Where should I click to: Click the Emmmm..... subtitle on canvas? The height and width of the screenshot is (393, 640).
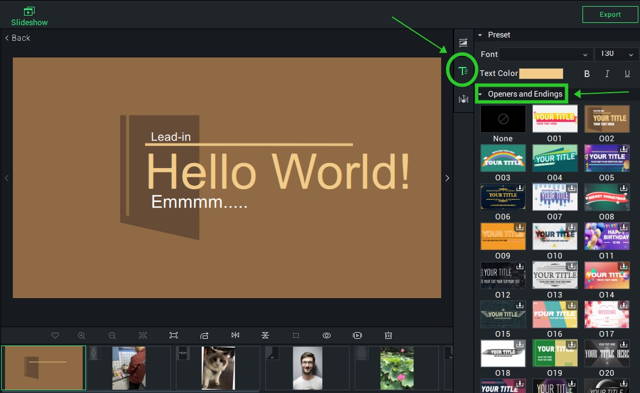click(x=199, y=202)
